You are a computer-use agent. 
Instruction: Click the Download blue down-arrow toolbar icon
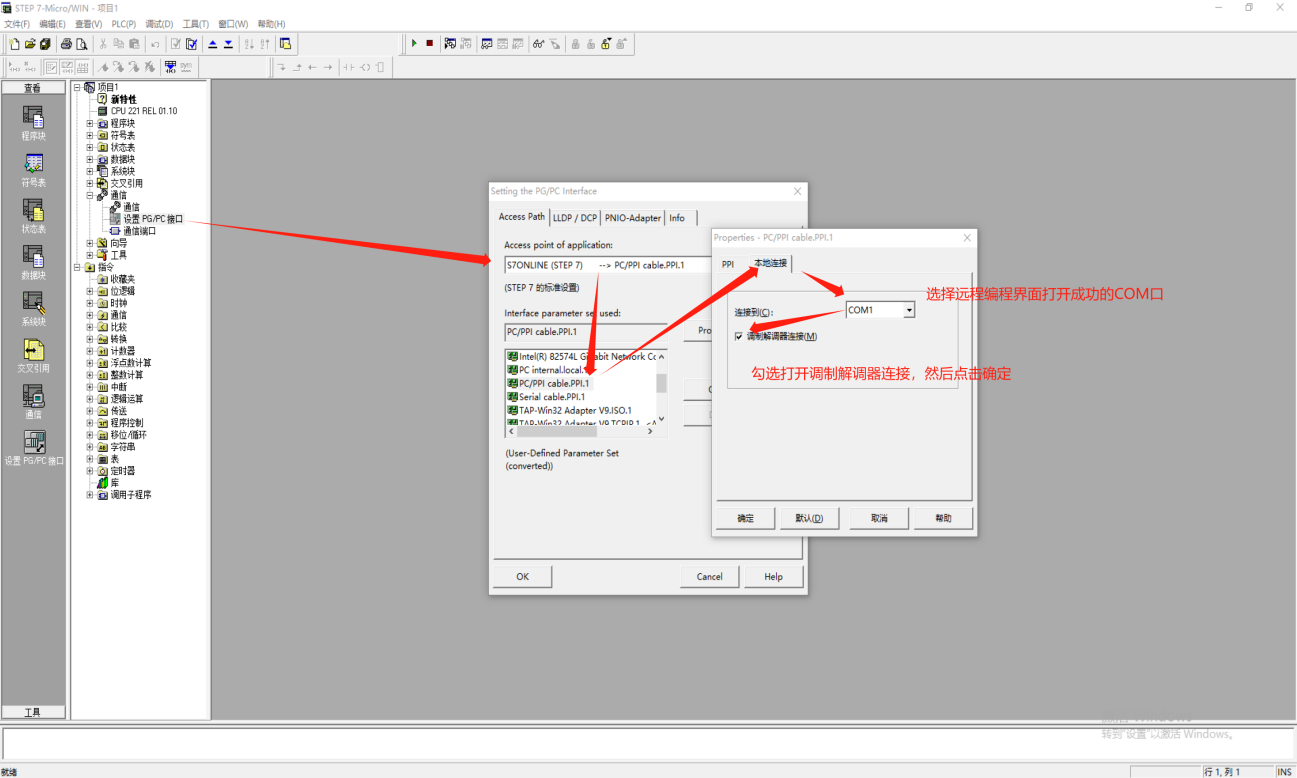click(x=228, y=44)
